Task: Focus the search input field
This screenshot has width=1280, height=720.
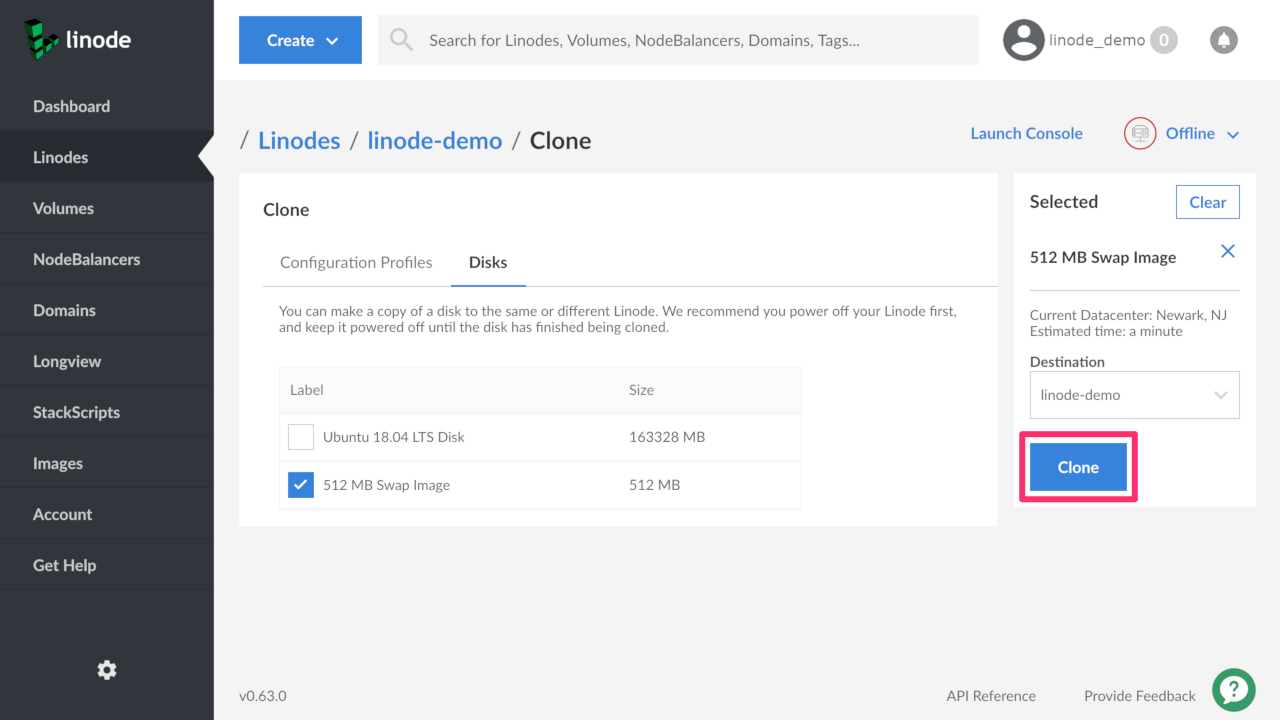Action: pyautogui.click(x=690, y=40)
